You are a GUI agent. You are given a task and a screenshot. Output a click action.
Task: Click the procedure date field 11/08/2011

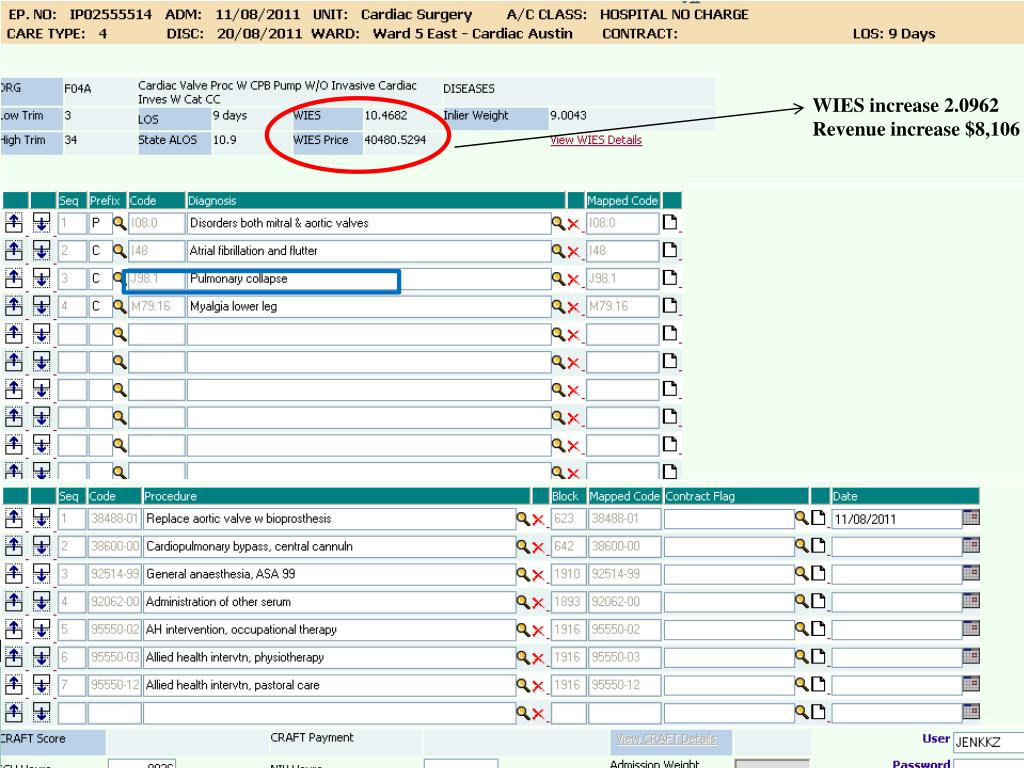pyautogui.click(x=897, y=519)
